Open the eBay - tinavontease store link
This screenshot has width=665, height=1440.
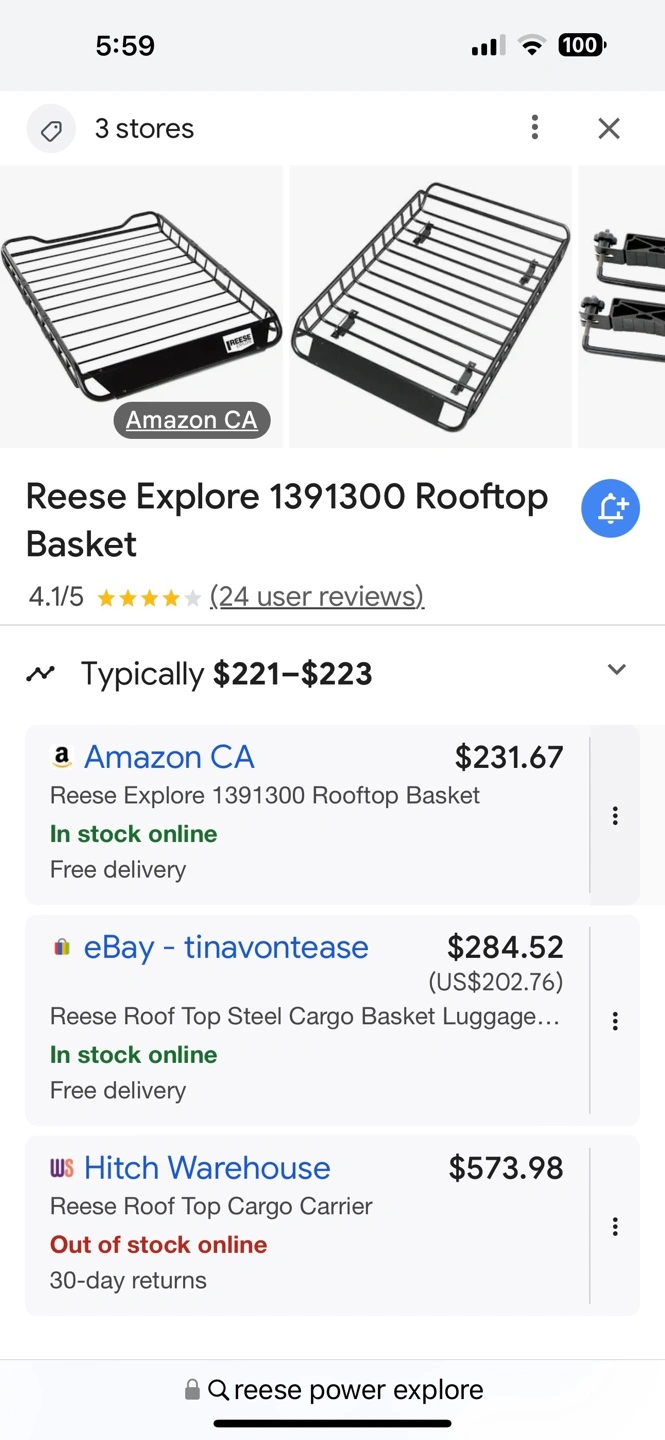pyautogui.click(x=226, y=947)
